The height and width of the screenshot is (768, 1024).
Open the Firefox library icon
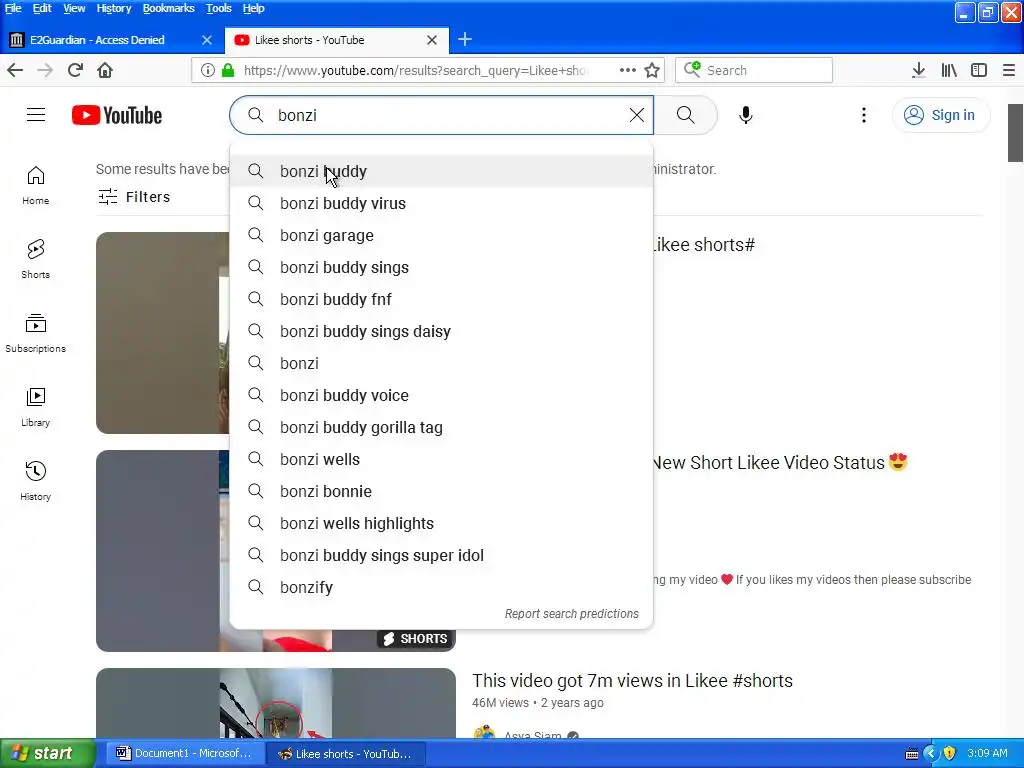point(948,70)
